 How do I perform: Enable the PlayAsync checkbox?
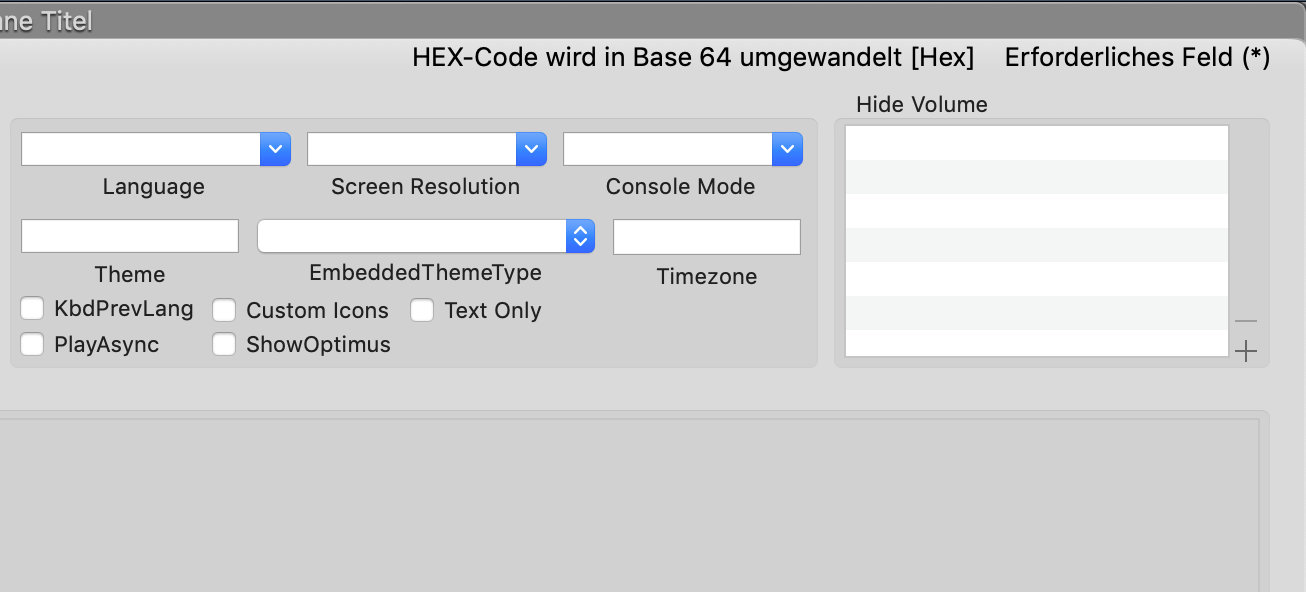pos(33,344)
